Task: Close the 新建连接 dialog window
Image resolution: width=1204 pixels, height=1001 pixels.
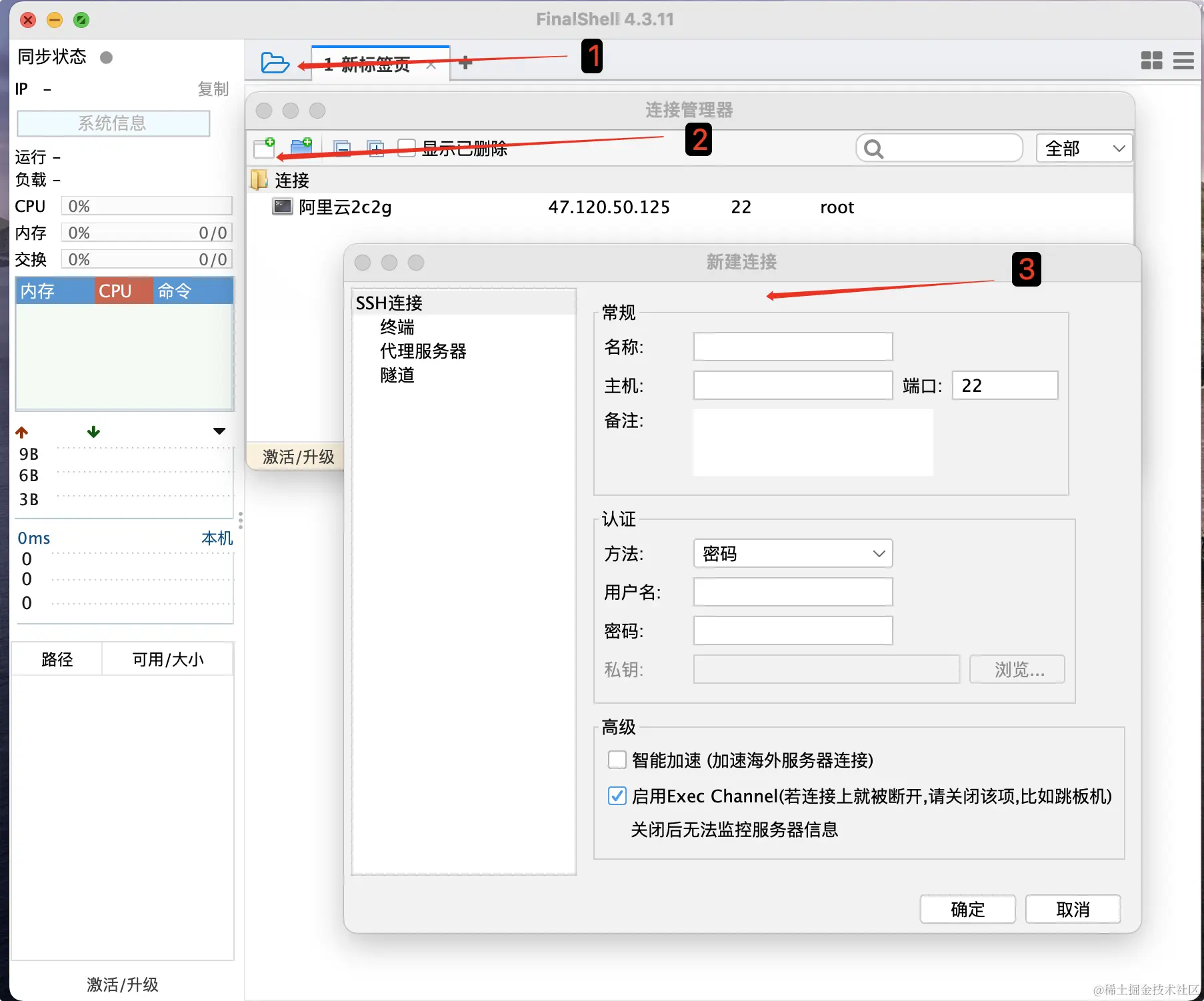Action: click(363, 263)
